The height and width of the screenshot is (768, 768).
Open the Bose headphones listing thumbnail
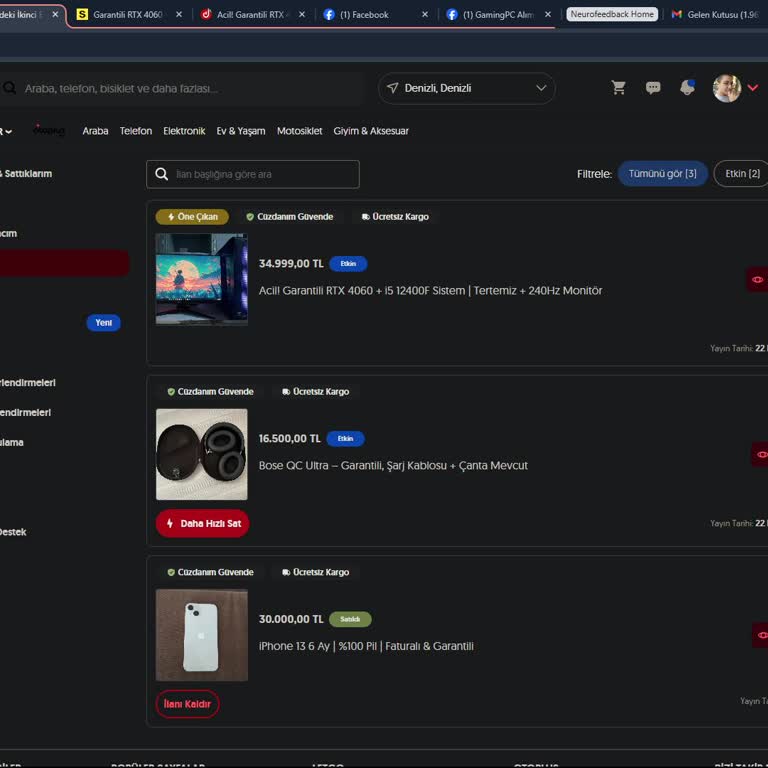point(202,454)
